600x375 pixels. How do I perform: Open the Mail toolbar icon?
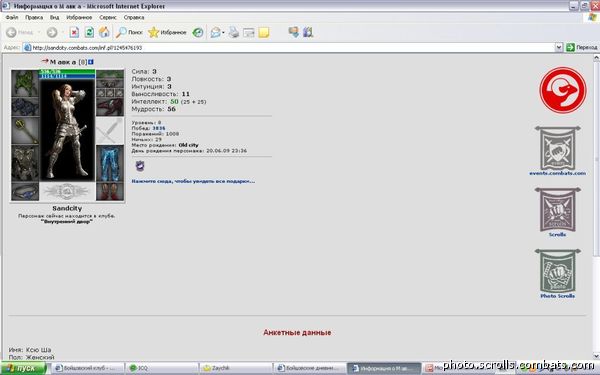(x=215, y=33)
